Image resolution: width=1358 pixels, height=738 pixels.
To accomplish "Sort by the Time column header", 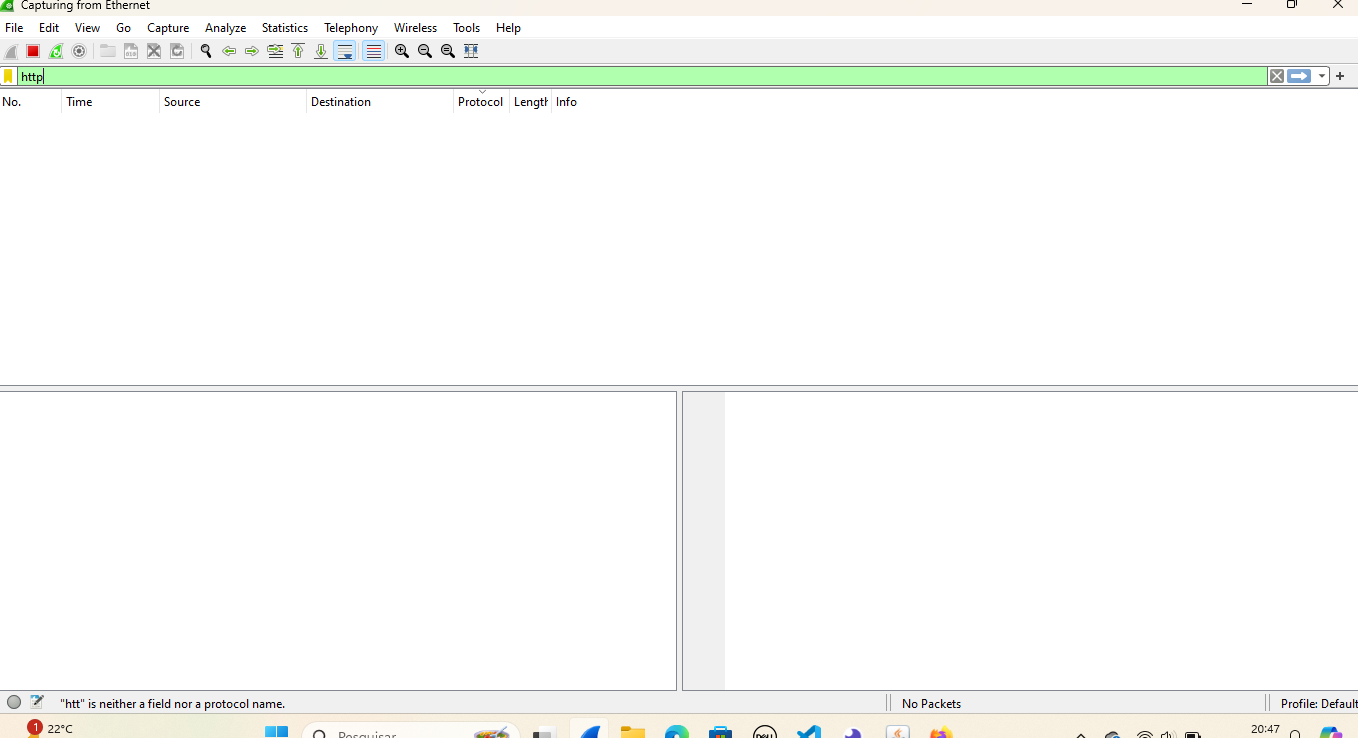I will [x=111, y=102].
